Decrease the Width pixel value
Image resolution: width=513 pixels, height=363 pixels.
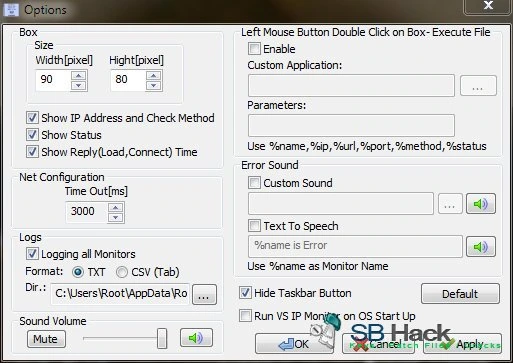pos(79,86)
